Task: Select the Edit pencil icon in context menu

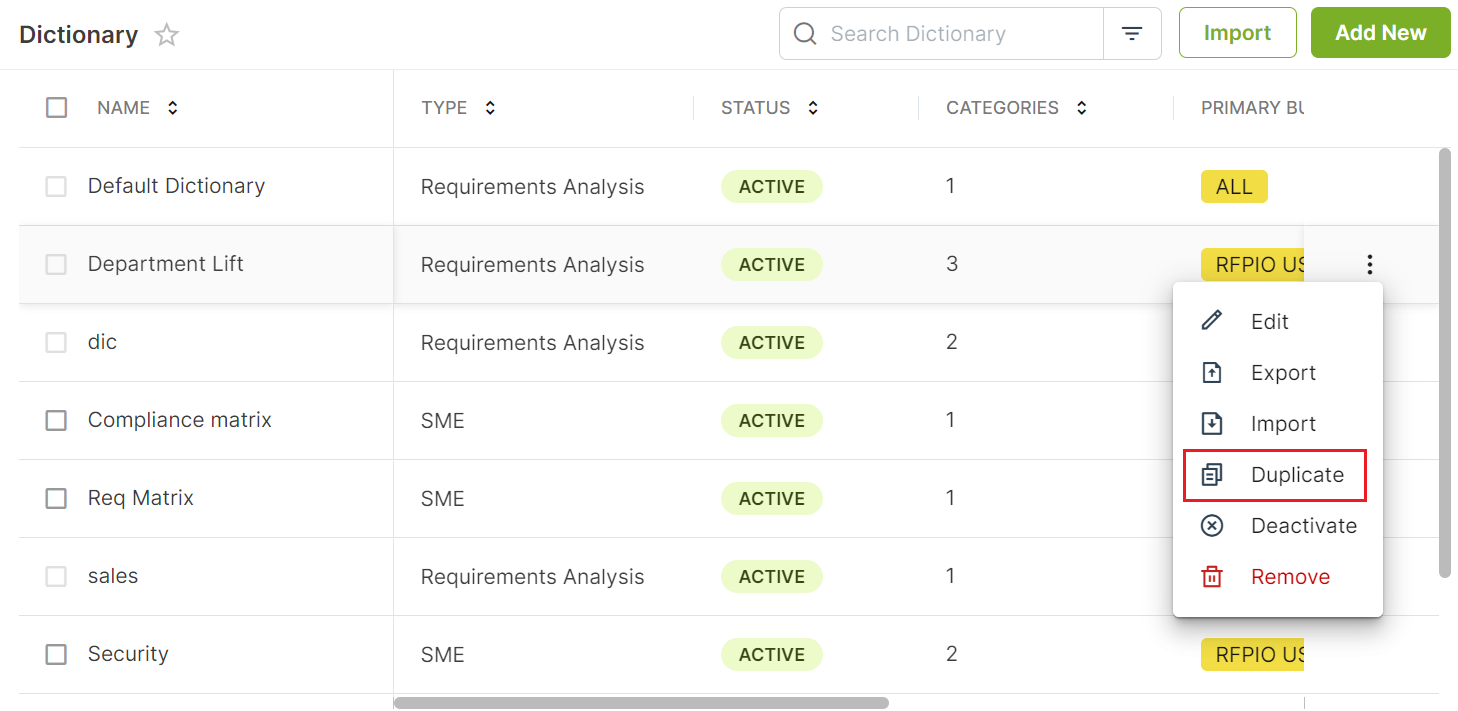Action: 1211,321
